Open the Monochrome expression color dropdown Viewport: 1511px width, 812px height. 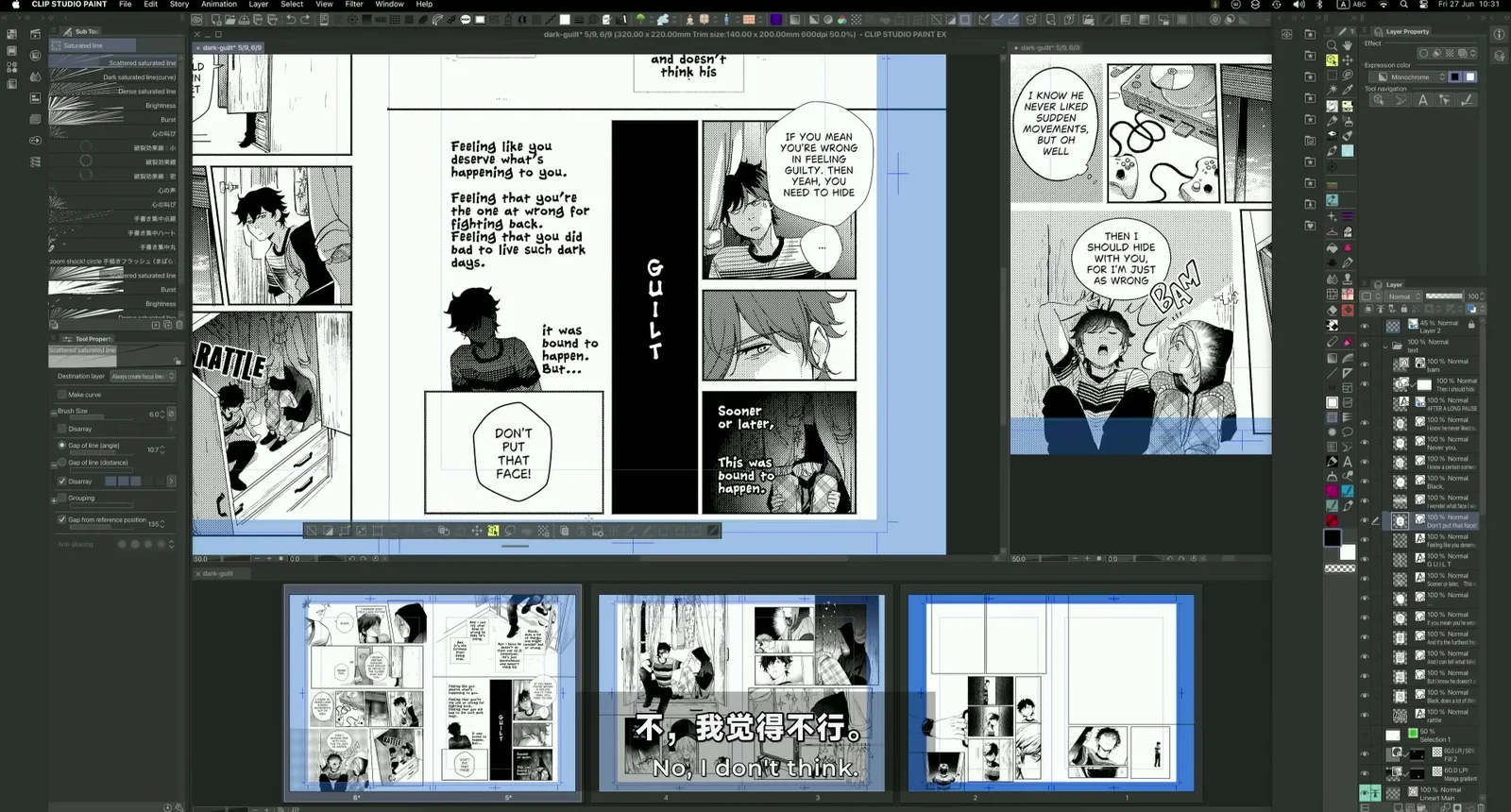[x=1408, y=76]
